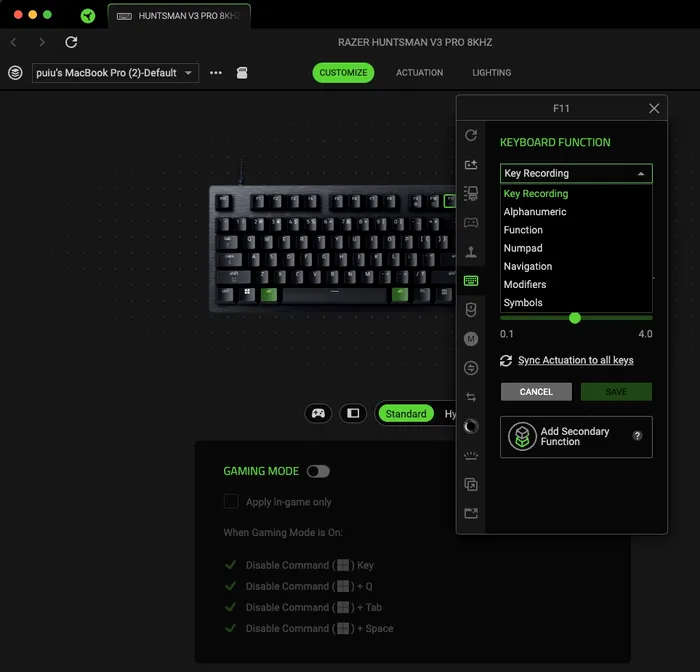Click the Cancel button
Image resolution: width=700 pixels, height=672 pixels.
pyautogui.click(x=536, y=392)
